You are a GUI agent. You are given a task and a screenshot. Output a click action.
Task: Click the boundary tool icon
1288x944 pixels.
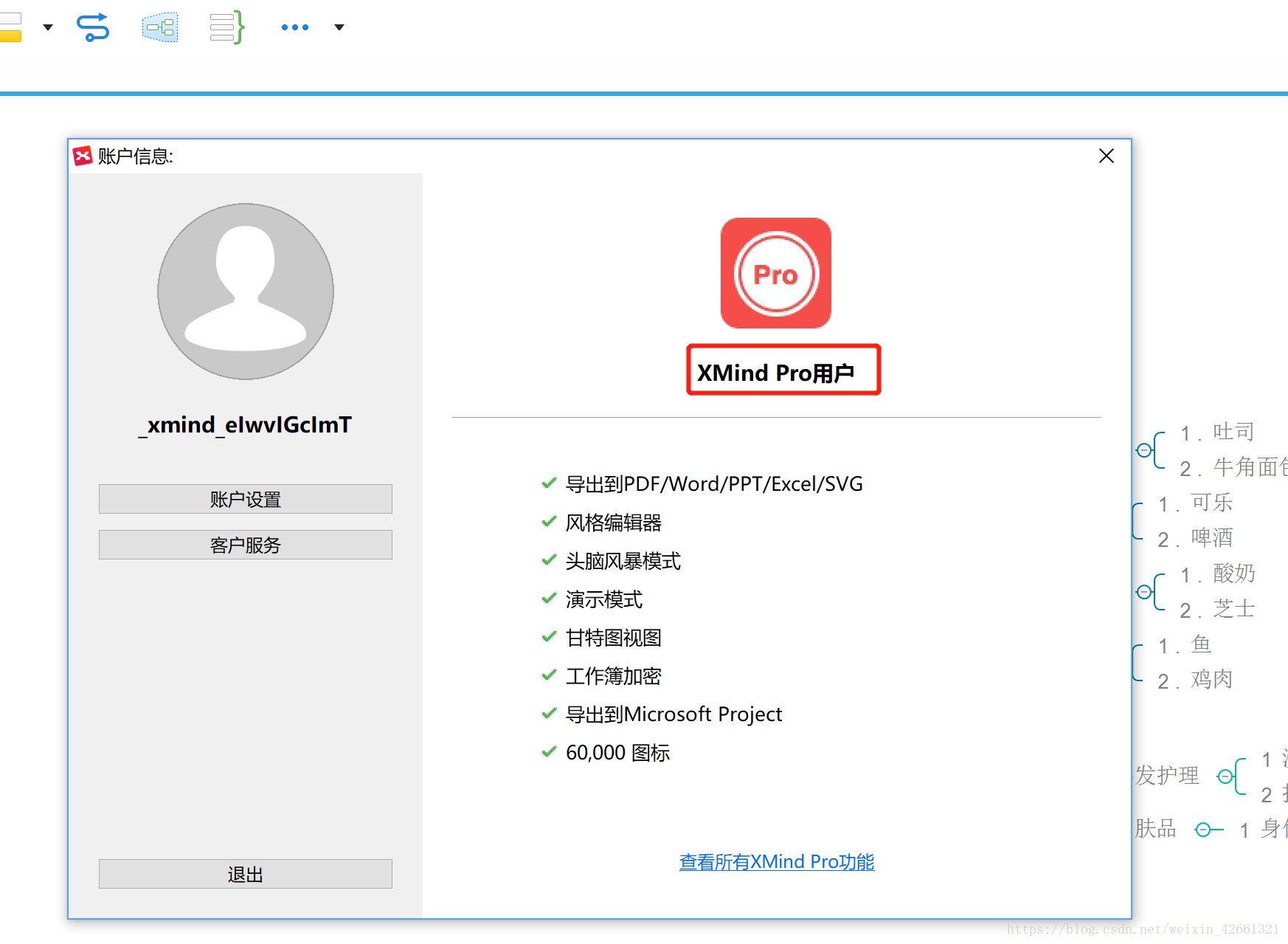tap(160, 27)
